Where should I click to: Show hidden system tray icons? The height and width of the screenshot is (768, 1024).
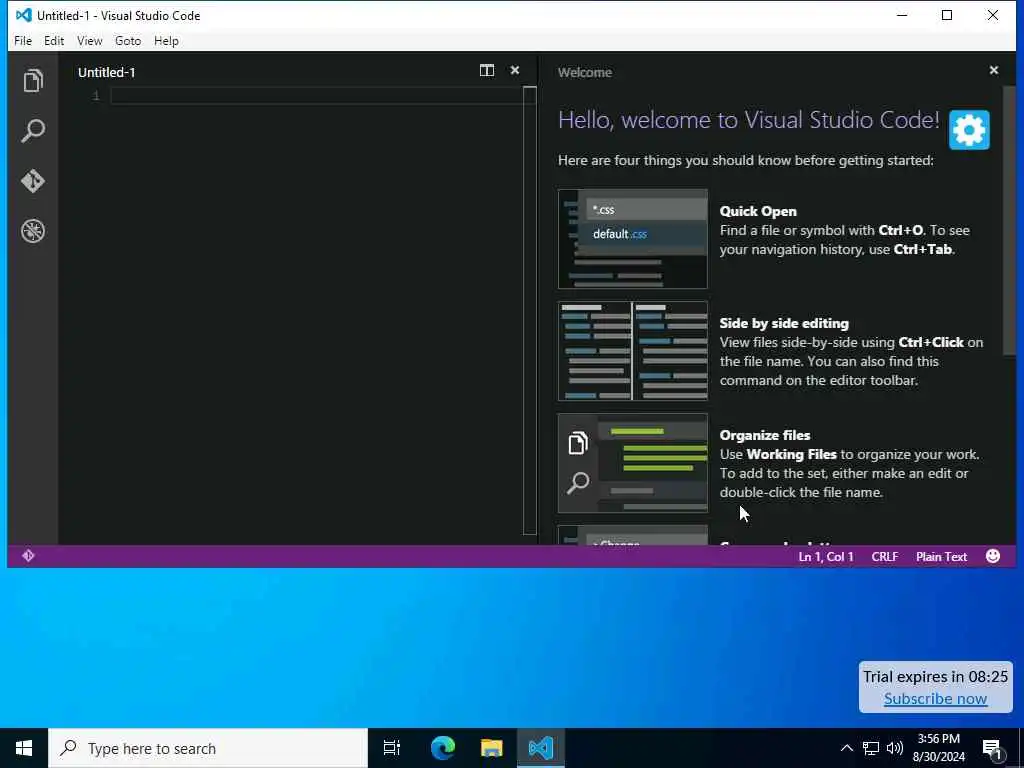[846, 748]
